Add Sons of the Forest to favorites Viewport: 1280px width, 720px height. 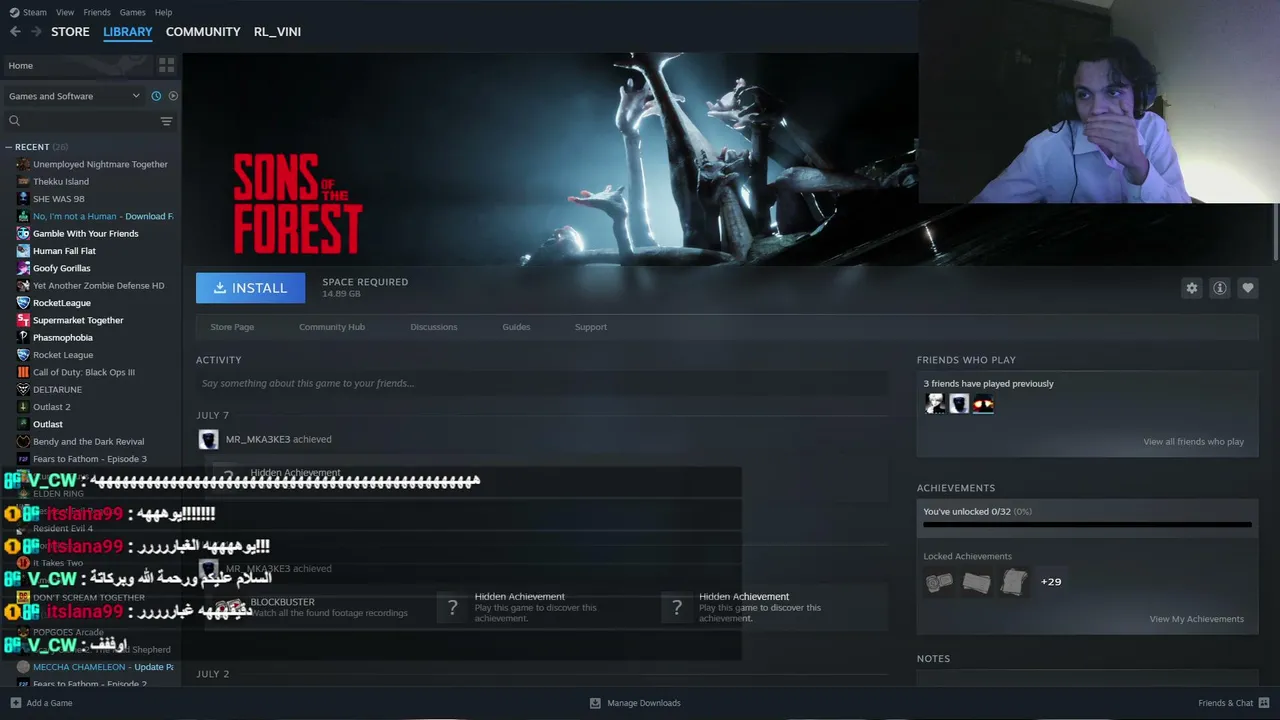tap(1248, 288)
